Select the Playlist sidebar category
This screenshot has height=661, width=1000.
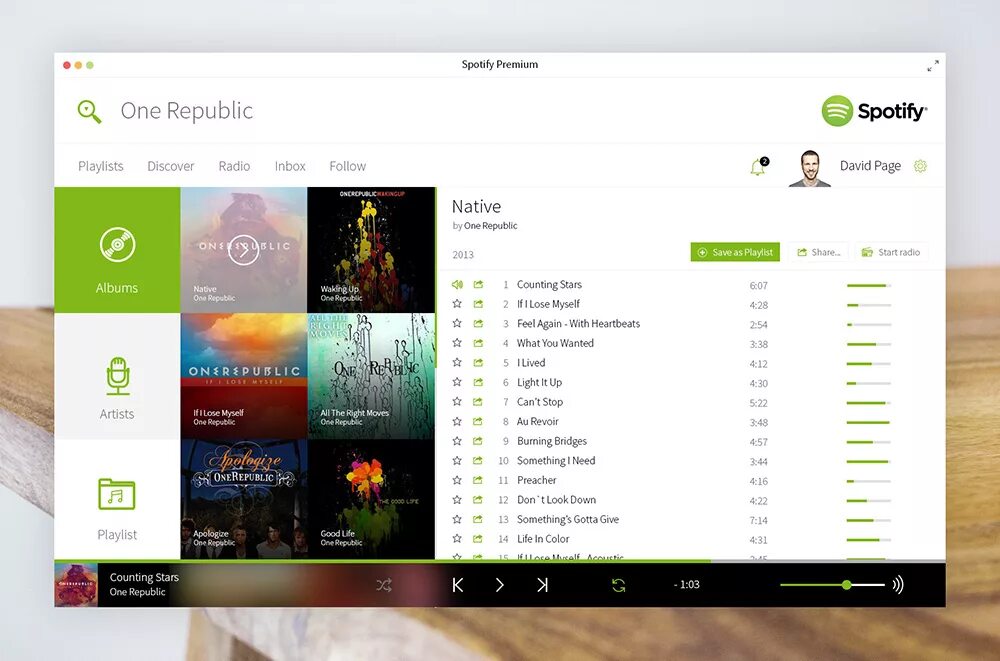click(x=117, y=500)
